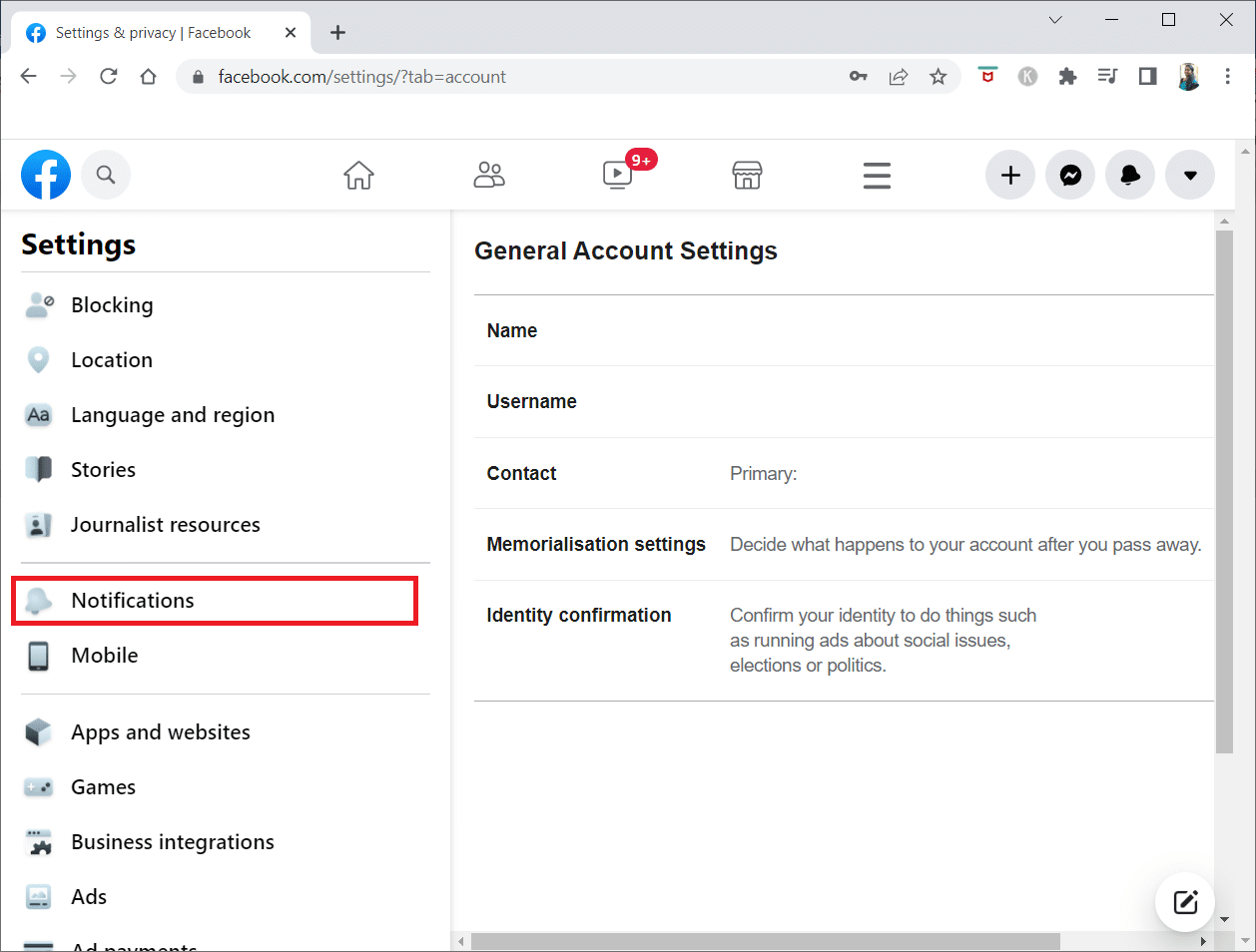Click the Language Aa icon
Screen dimensions: 1256x952
click(38, 415)
